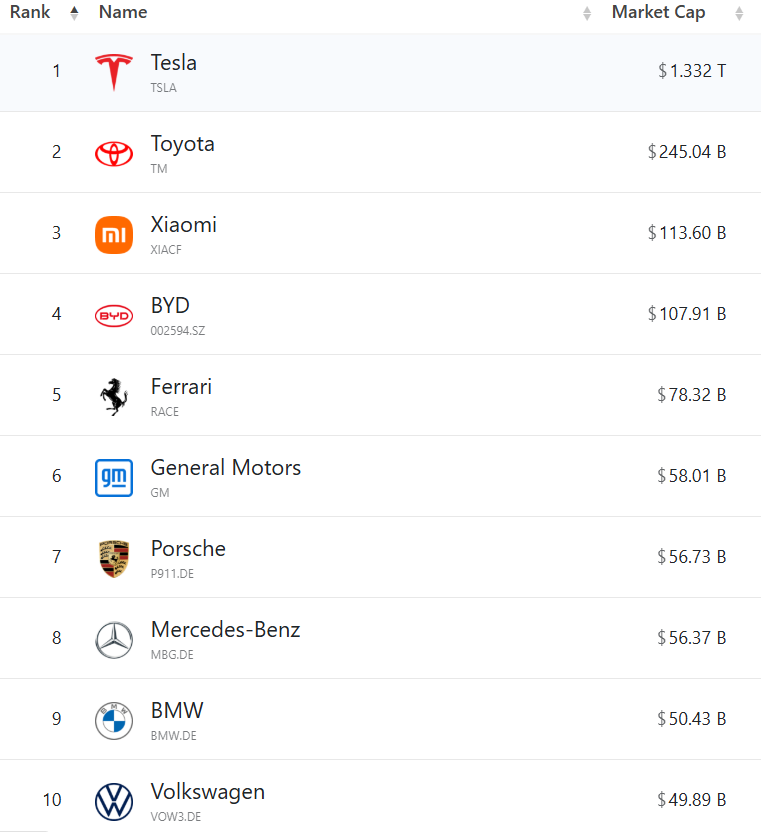
Task: Click the BYD oval logo
Action: tap(114, 316)
